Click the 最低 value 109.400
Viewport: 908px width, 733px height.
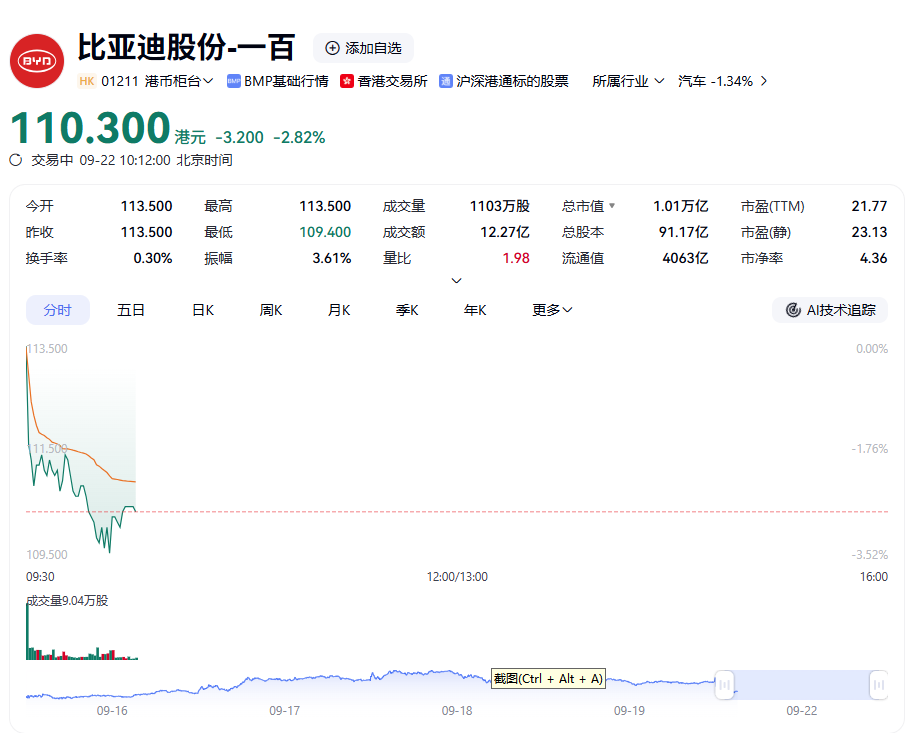point(325,232)
